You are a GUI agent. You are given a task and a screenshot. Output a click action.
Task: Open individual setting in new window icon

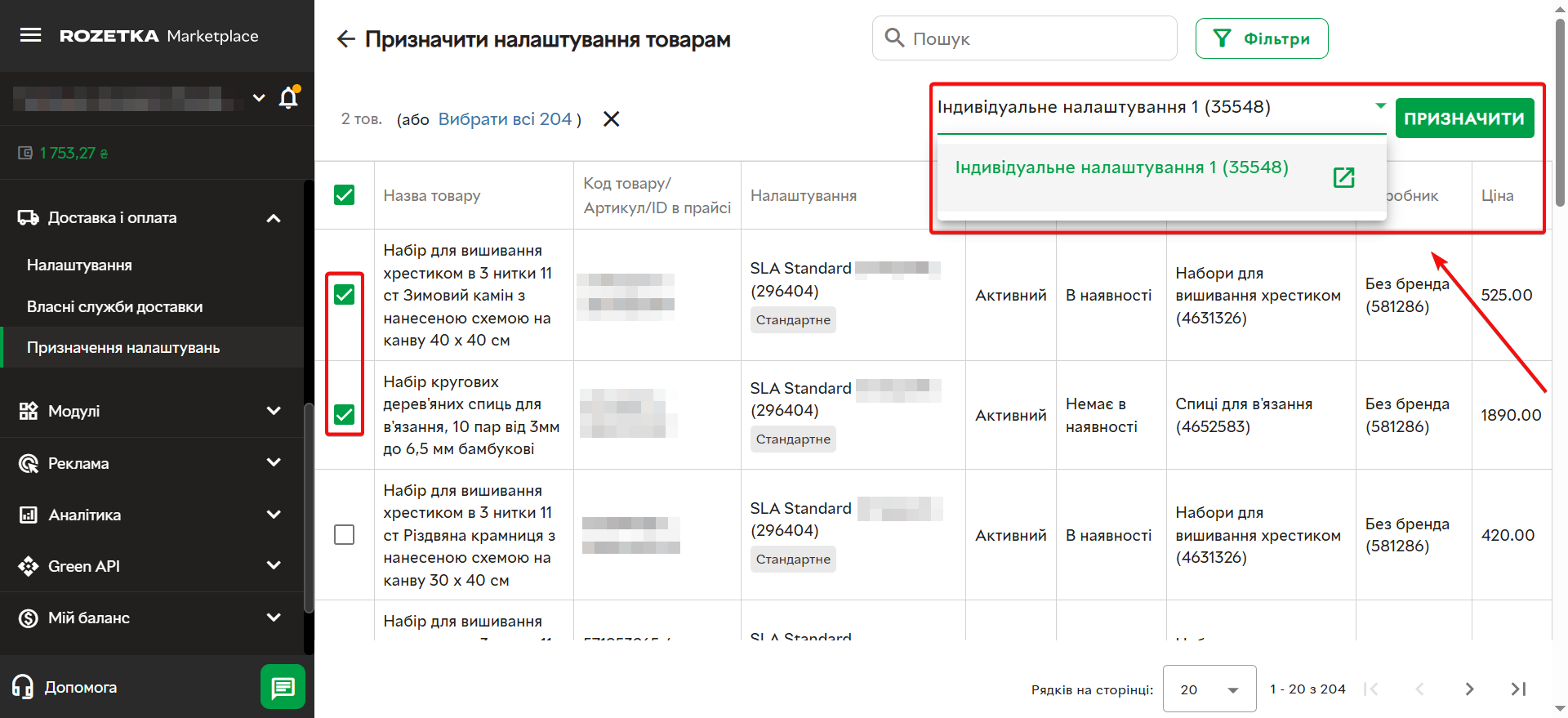click(x=1343, y=177)
